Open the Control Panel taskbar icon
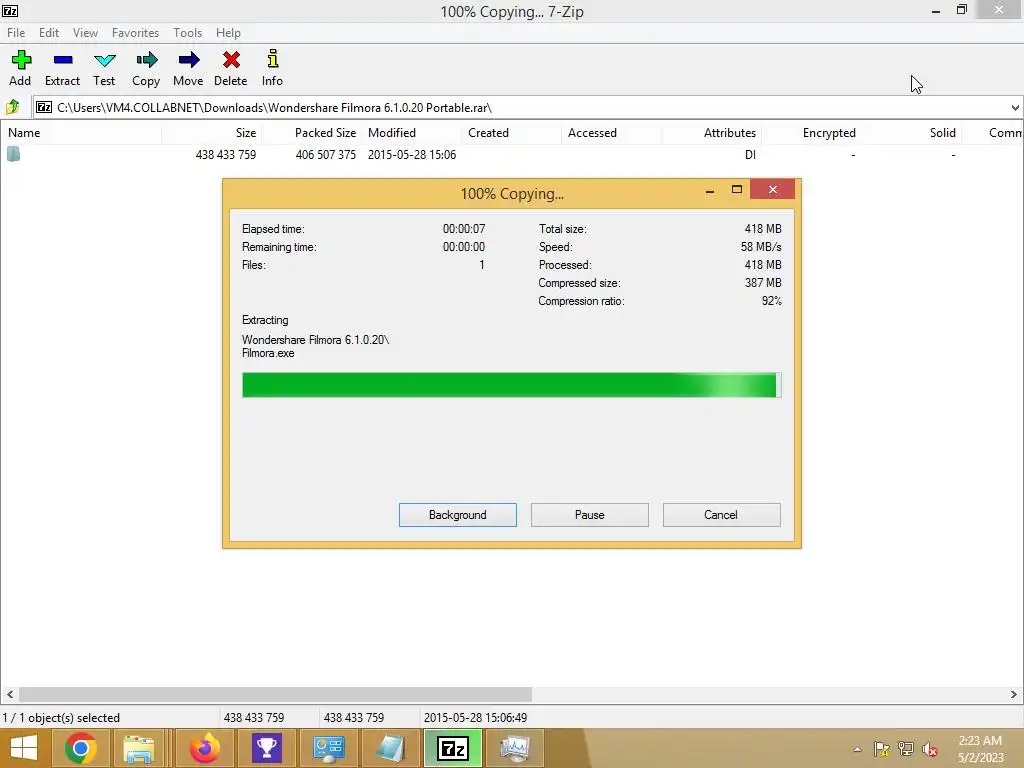This screenshot has width=1024, height=768. pyautogui.click(x=328, y=748)
